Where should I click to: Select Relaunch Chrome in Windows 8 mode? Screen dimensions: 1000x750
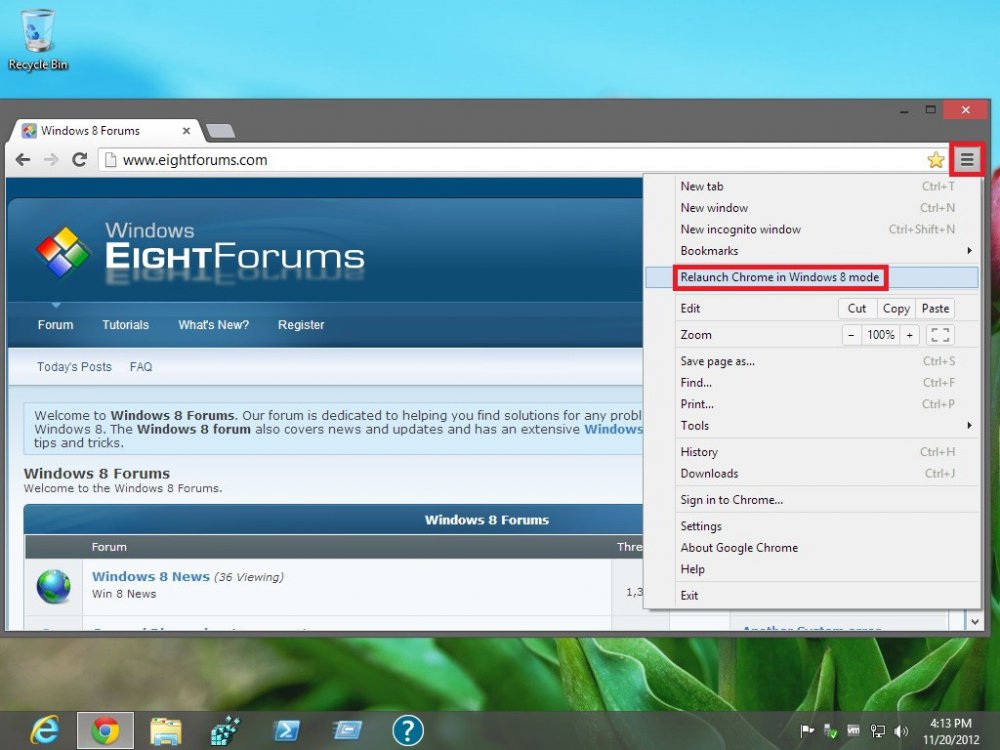pyautogui.click(x=780, y=277)
